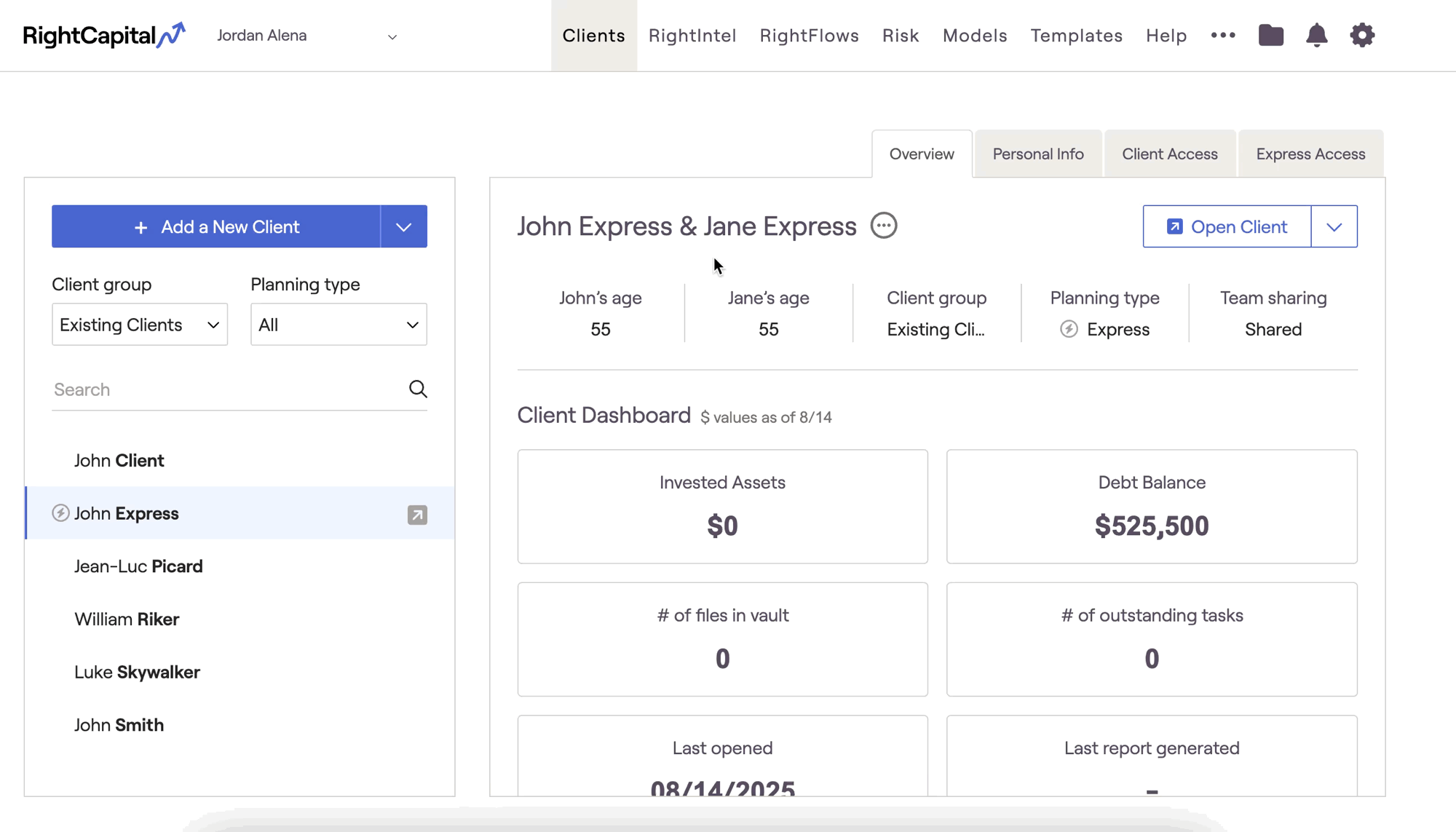Viewport: 1456px width, 832px height.
Task: Expand the Jordan Alena advisor dropdown
Action: tap(392, 36)
